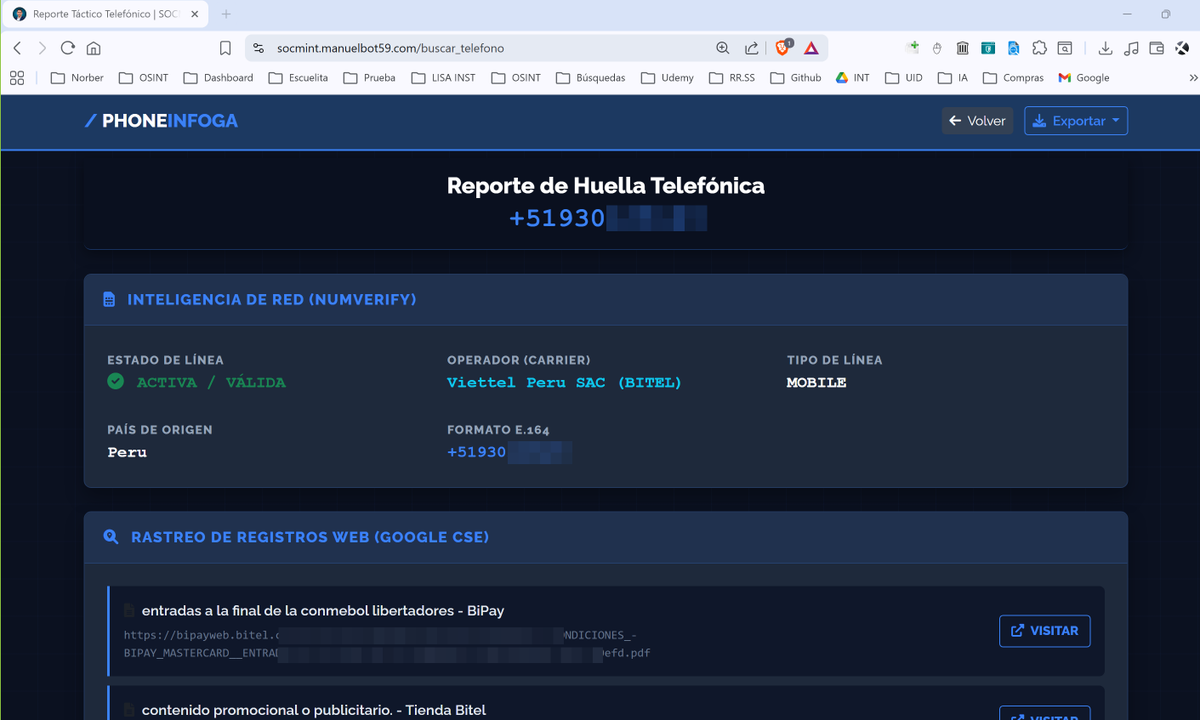1200x720 pixels.
Task: Open the Prueba bookmark folder
Action: [x=369, y=77]
